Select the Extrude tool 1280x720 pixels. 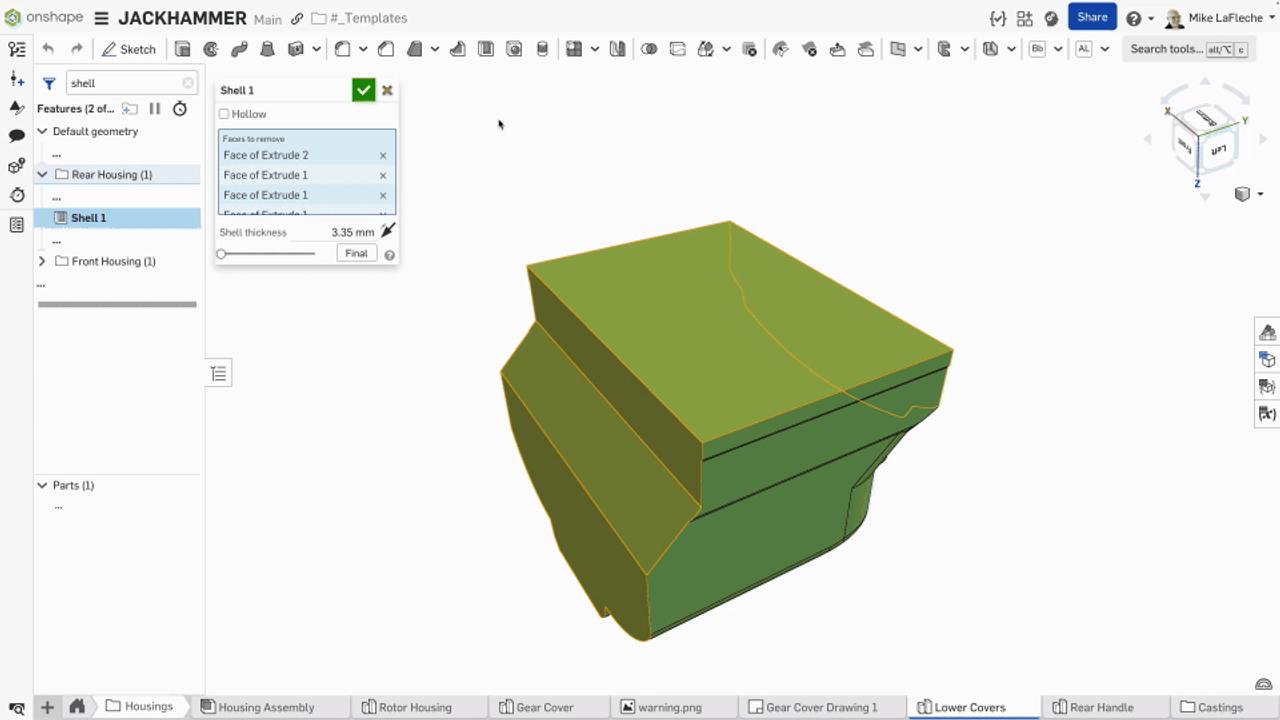pos(183,48)
